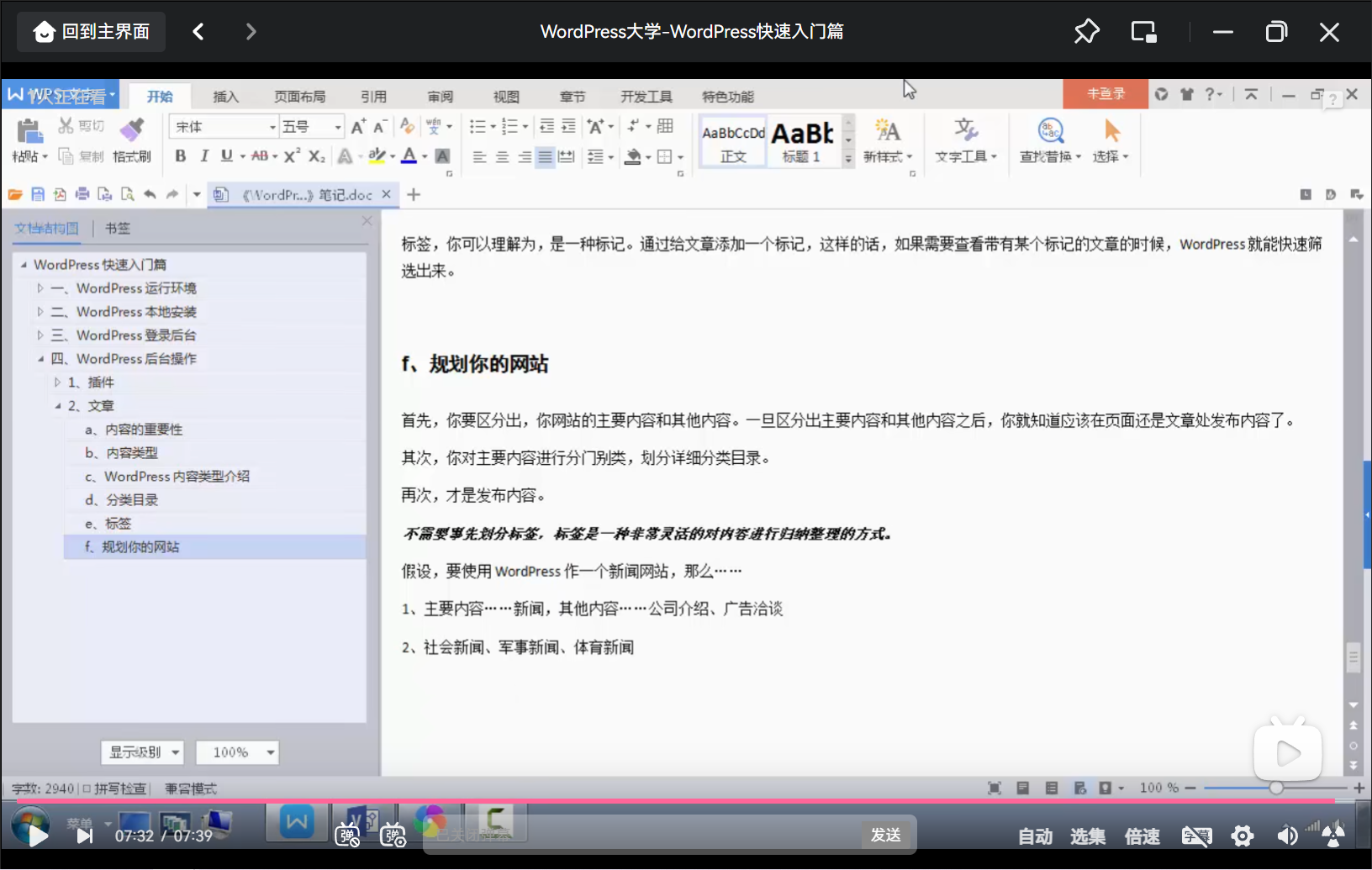The width and height of the screenshot is (1372, 870).
Task: Click the Print icon in quick toolbar
Action: [82, 194]
